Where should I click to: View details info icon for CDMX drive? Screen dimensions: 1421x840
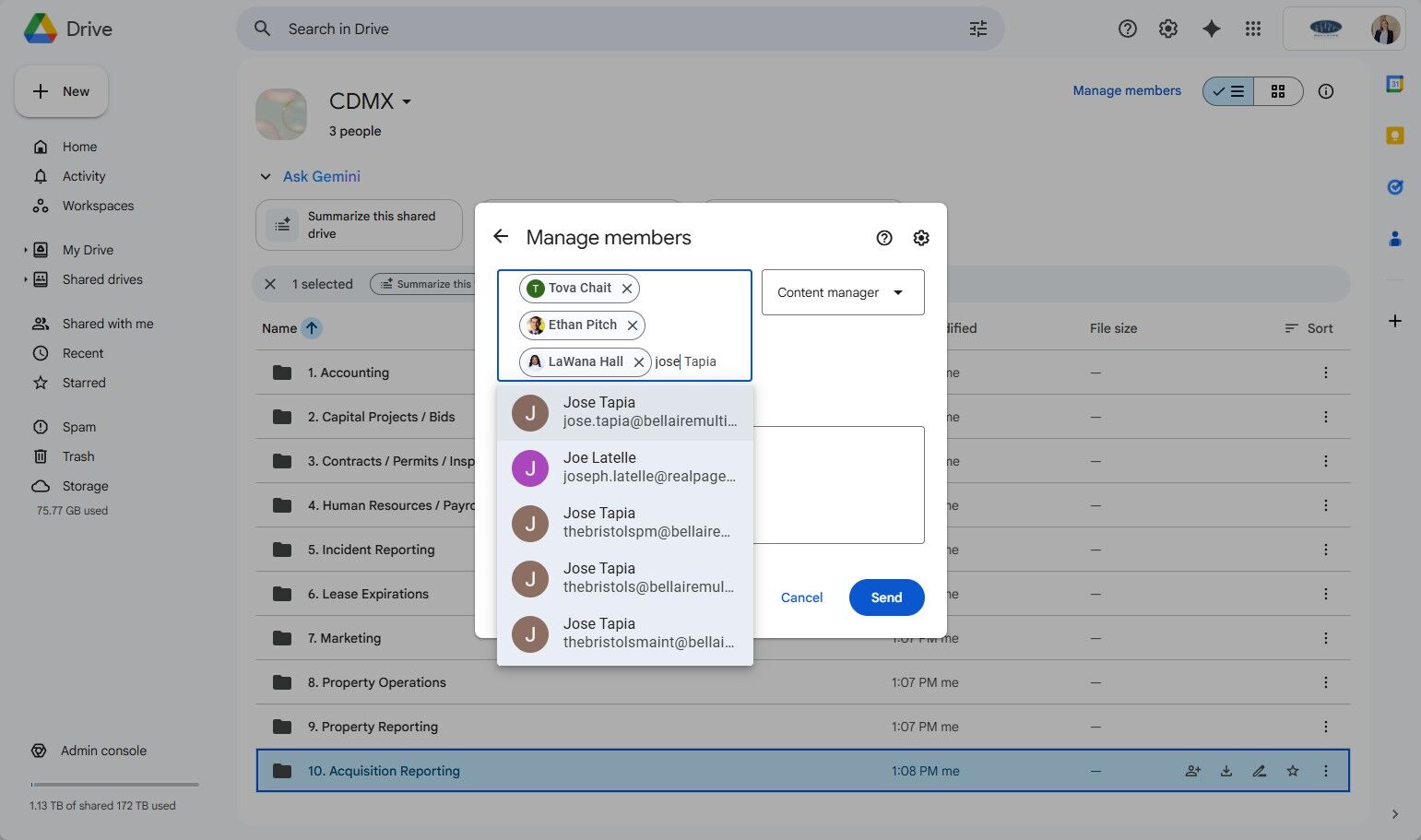pyautogui.click(x=1326, y=91)
